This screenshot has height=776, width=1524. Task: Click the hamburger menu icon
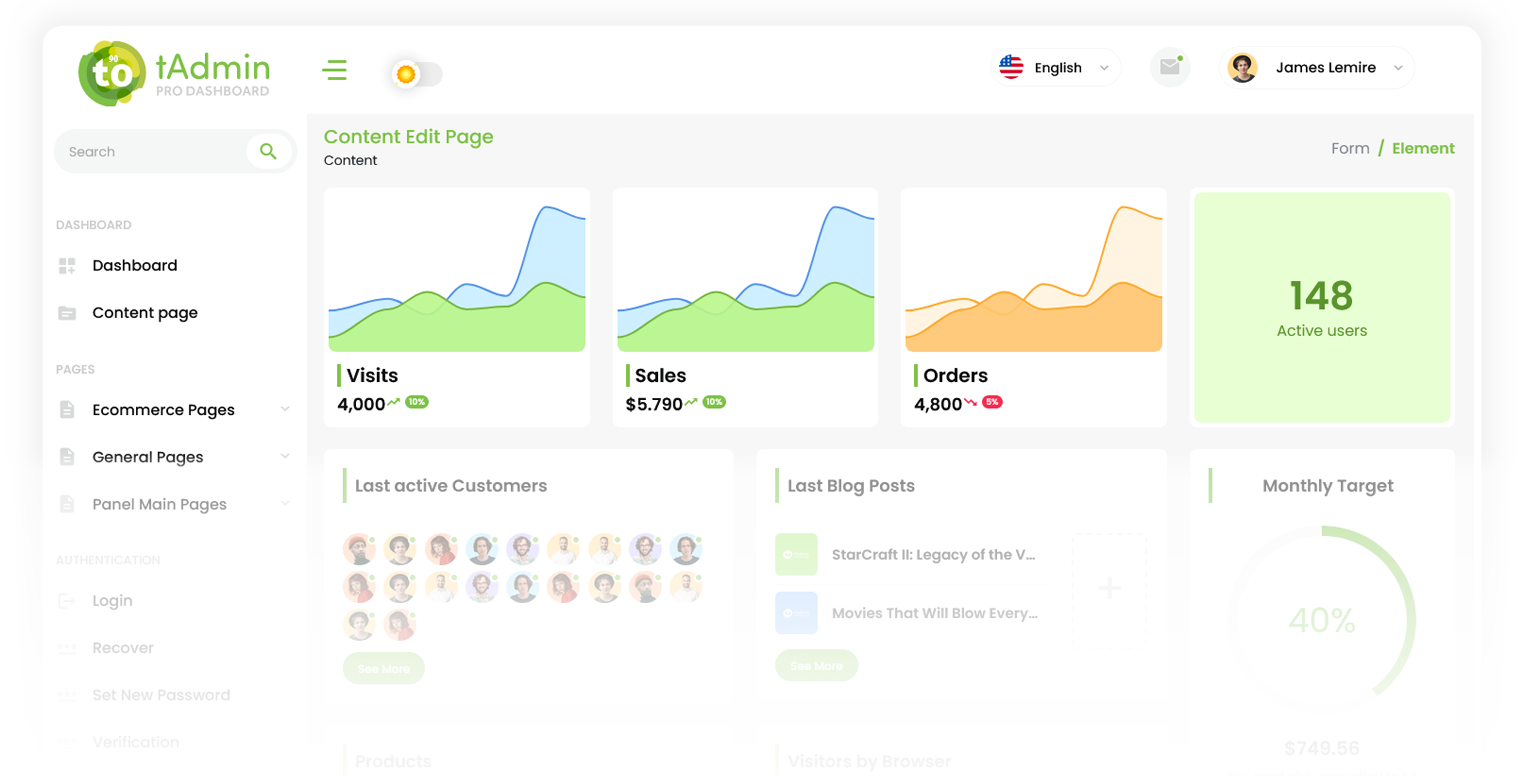click(x=334, y=70)
